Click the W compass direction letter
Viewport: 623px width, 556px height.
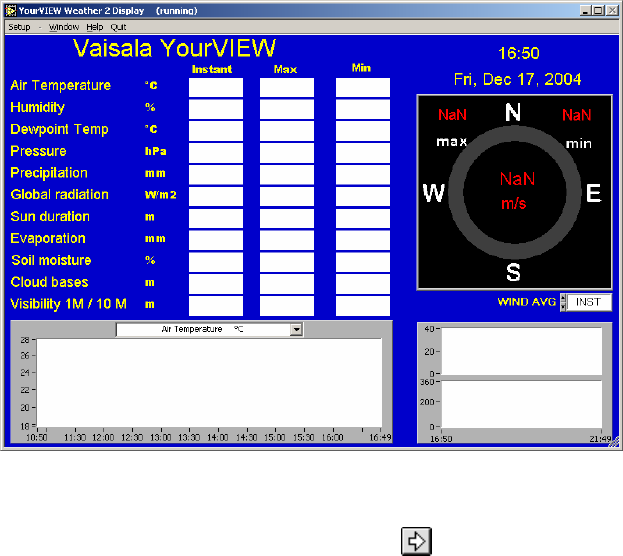point(434,194)
